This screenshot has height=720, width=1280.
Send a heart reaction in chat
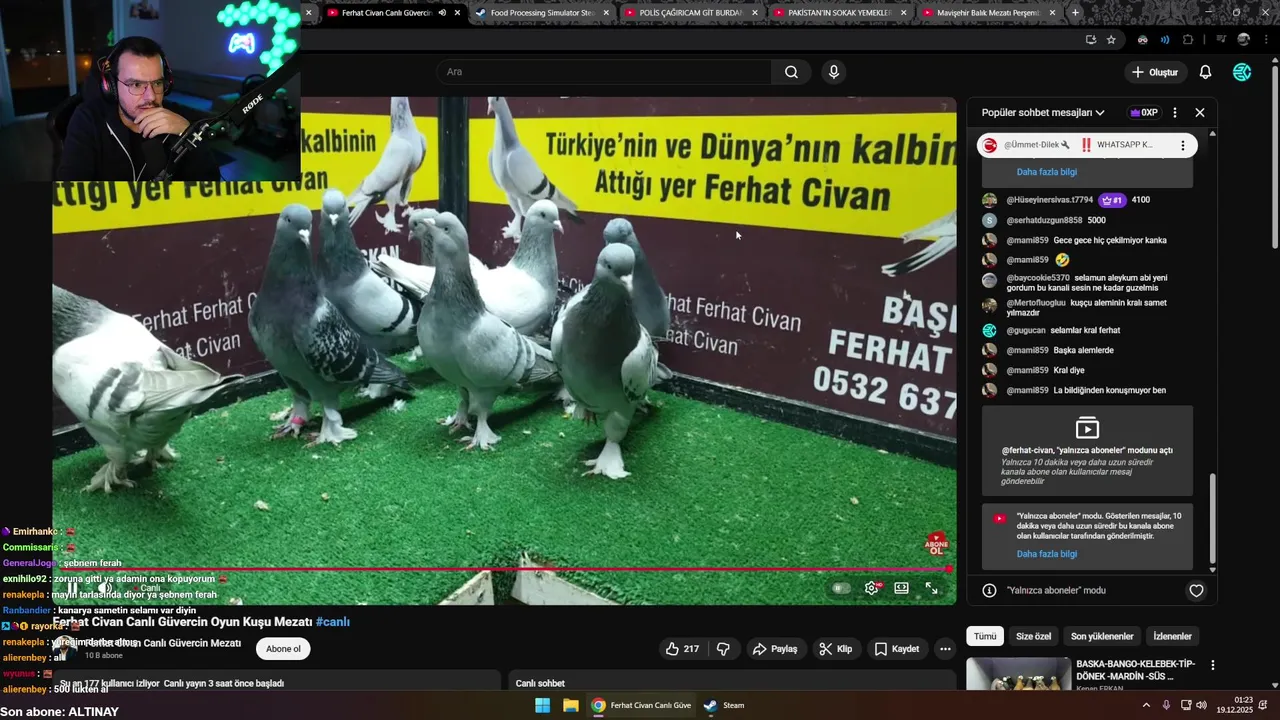(x=1196, y=591)
